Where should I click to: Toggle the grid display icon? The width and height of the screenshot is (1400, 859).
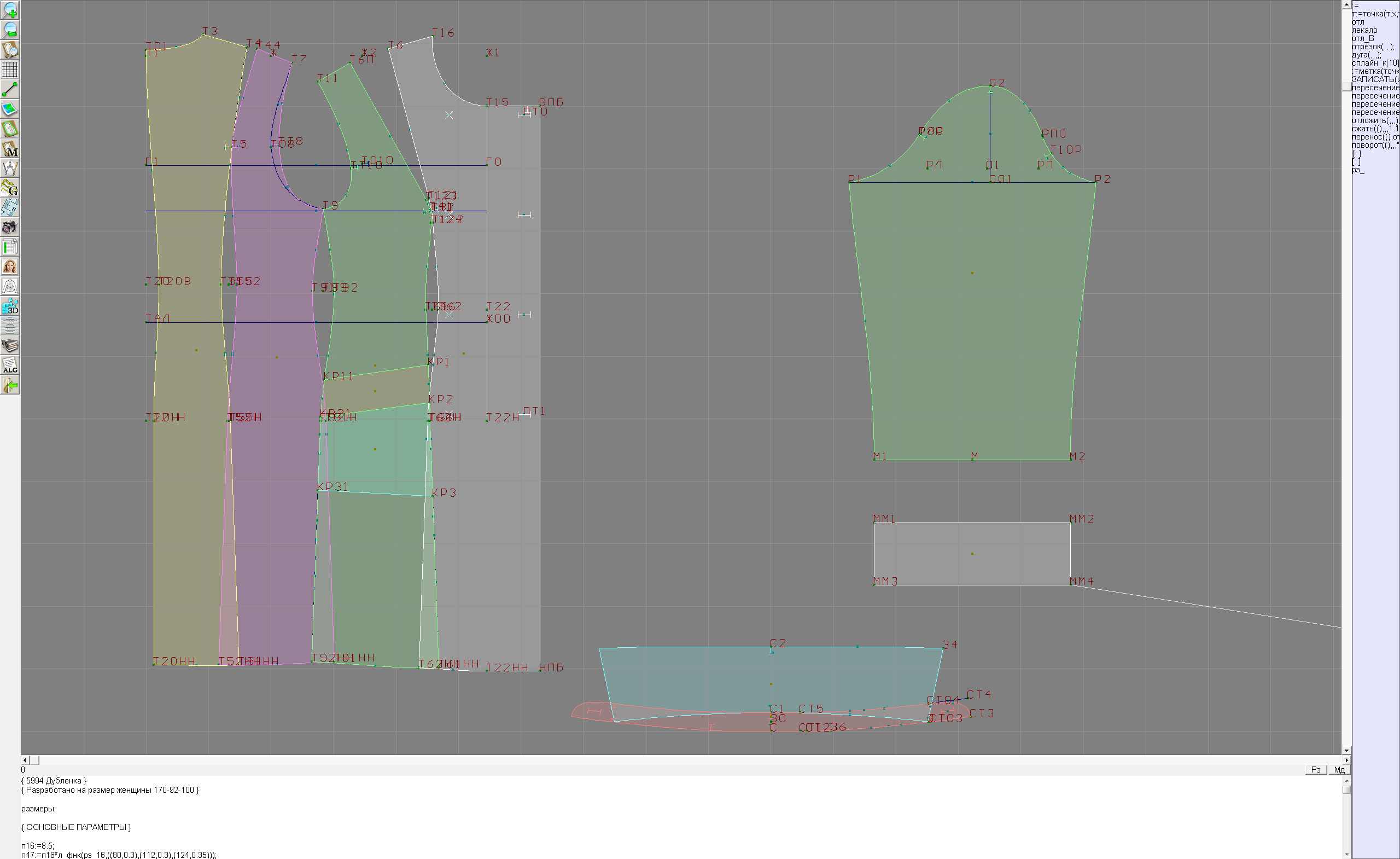pos(10,69)
